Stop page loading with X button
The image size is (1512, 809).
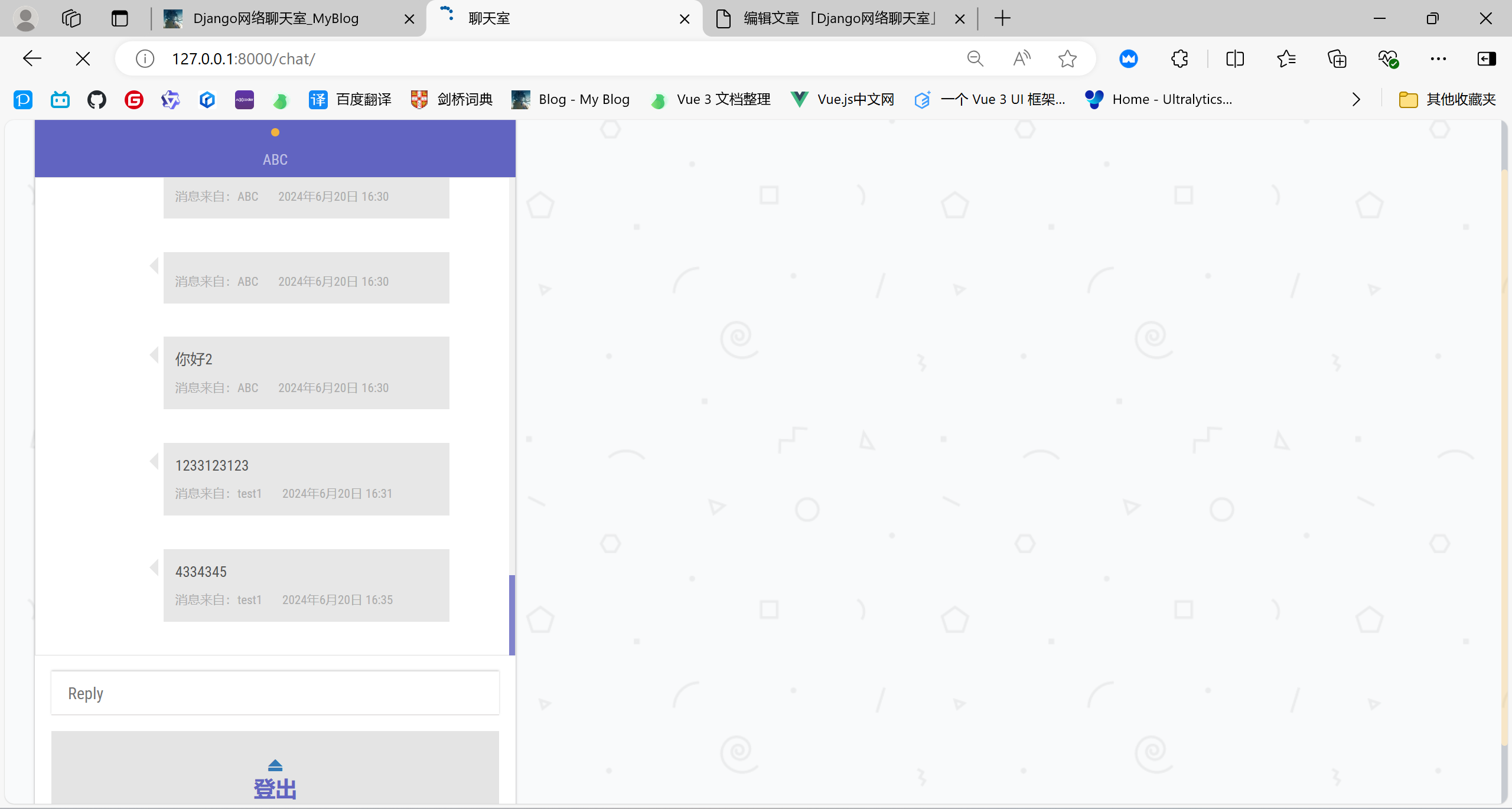[83, 58]
